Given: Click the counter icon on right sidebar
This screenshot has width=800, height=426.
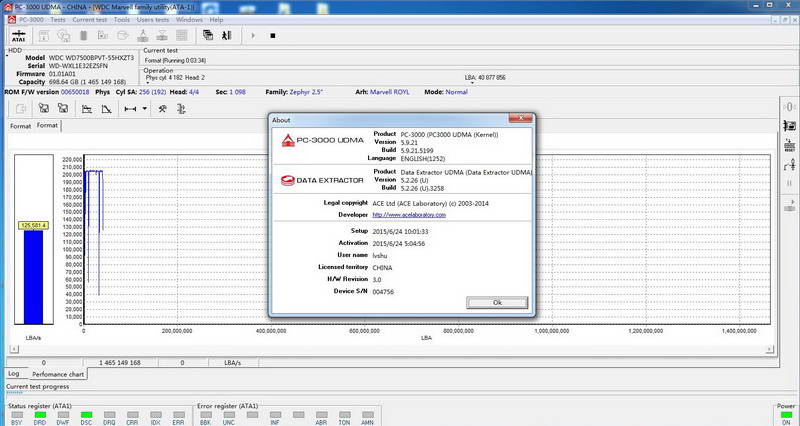Looking at the screenshot, I should (789, 107).
